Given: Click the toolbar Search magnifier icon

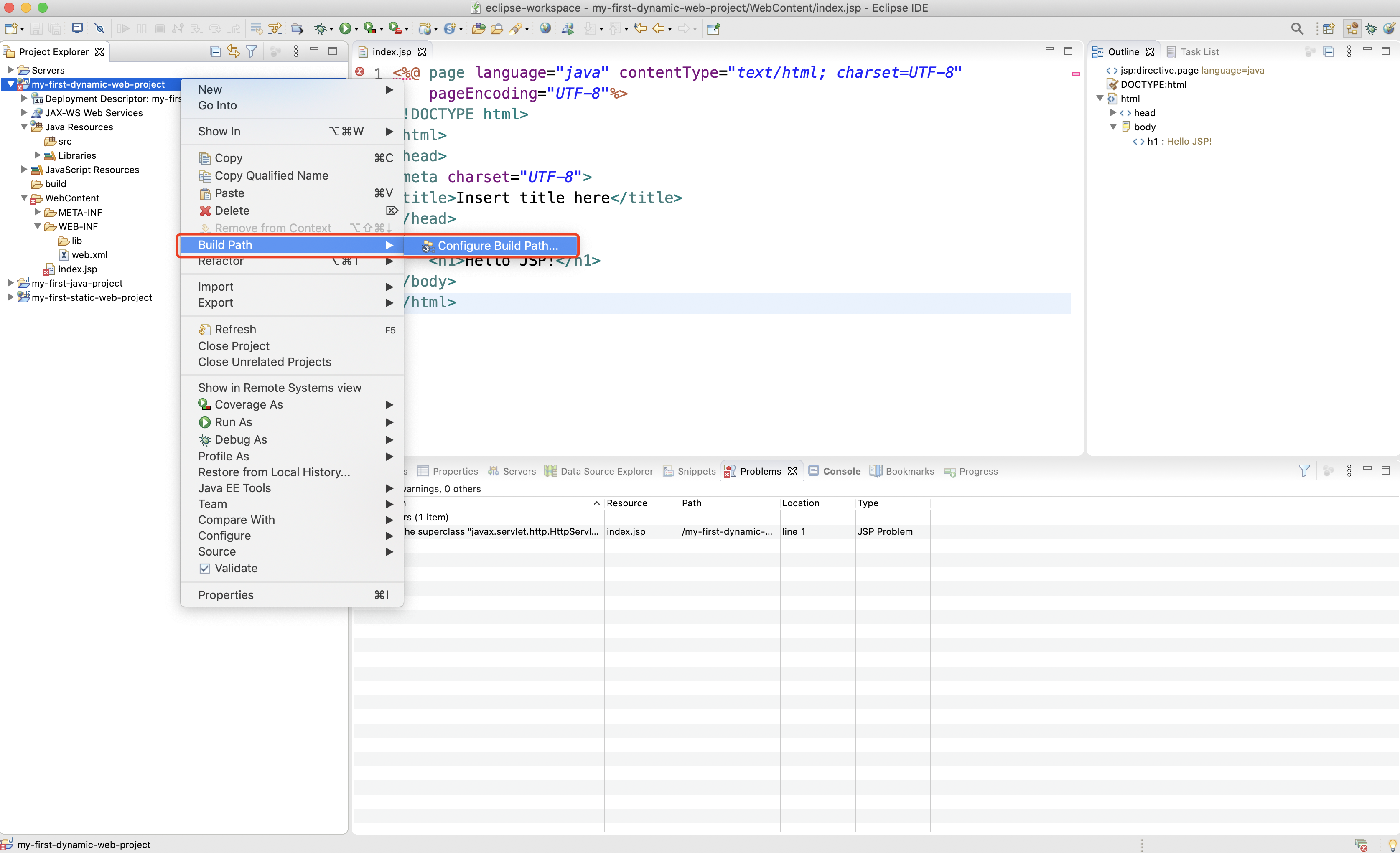Looking at the screenshot, I should coord(1297,28).
